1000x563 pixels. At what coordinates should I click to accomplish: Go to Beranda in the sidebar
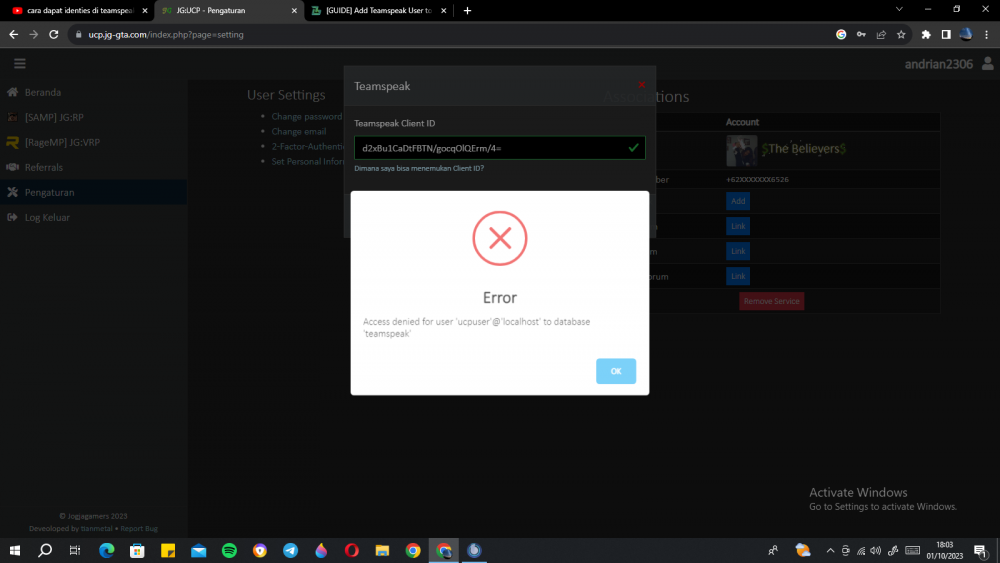[x=43, y=92]
